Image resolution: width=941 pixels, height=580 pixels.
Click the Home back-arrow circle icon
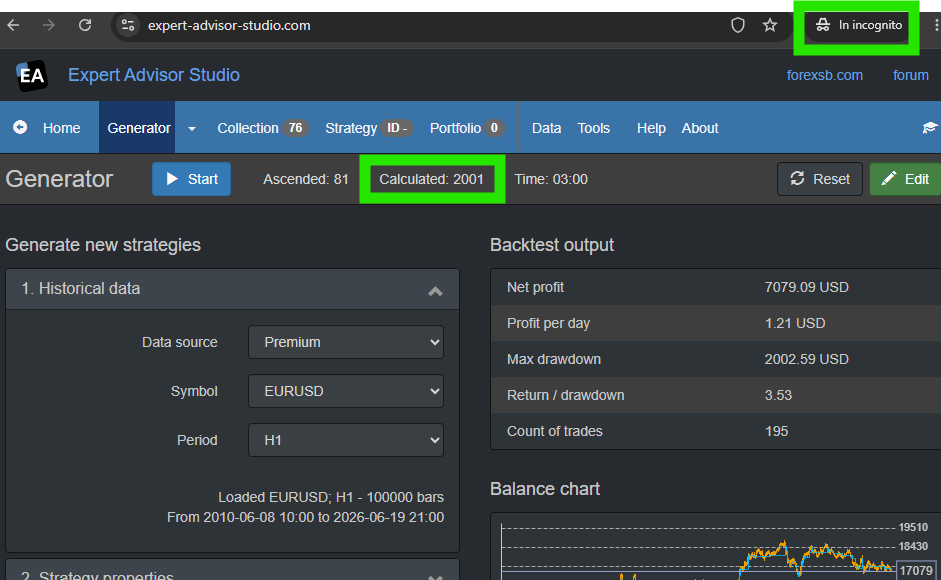point(20,127)
